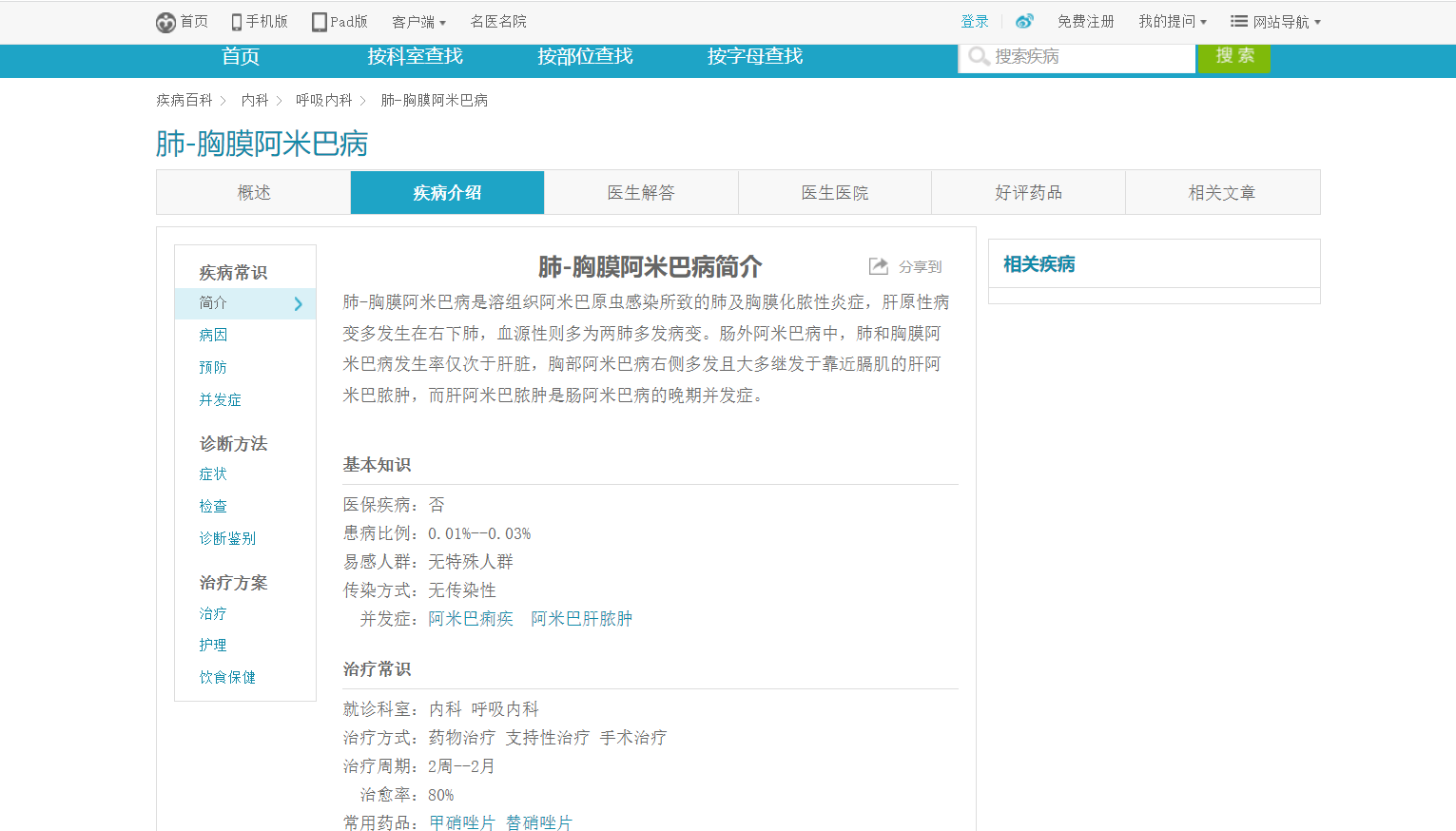Click the 手机版 link text
Viewport: 1456px width, 831px height.
point(266,21)
